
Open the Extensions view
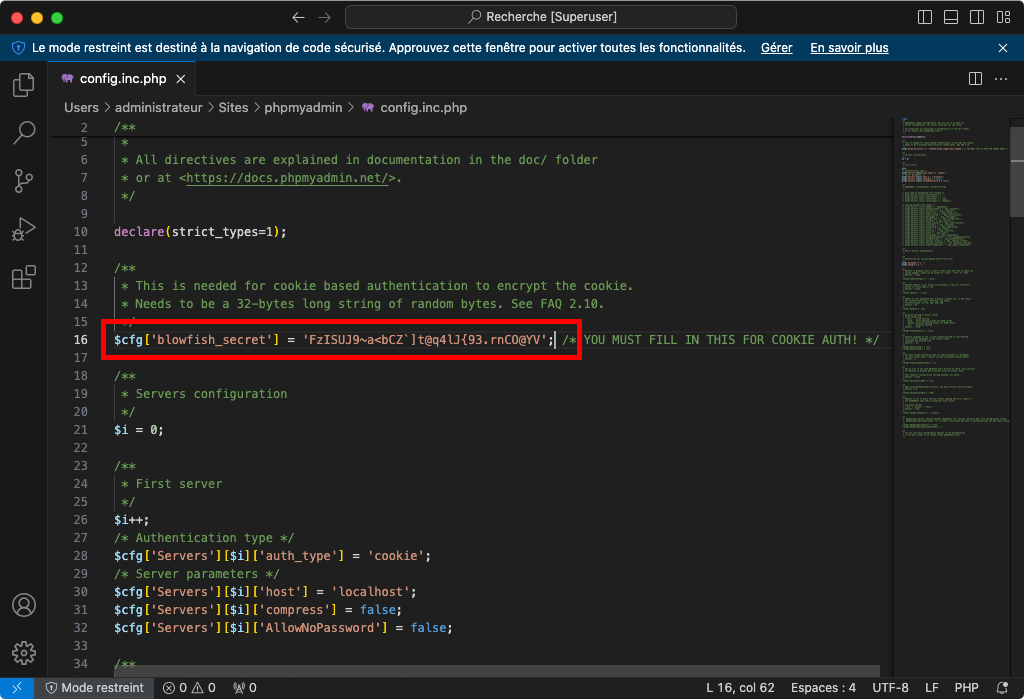[x=23, y=278]
